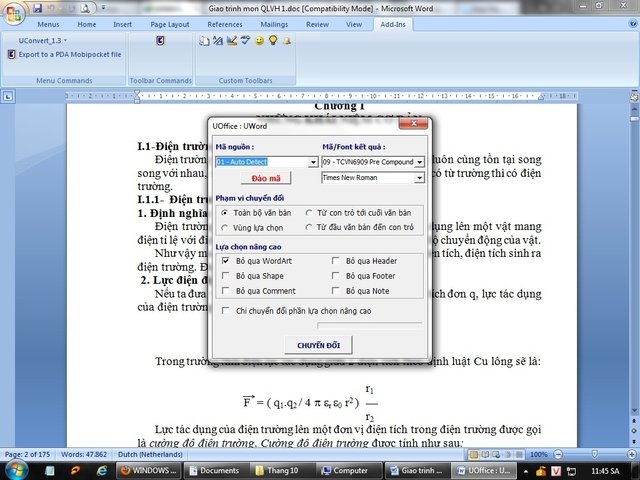Open the Office button menu
Image resolution: width=640 pixels, height=480 pixels.
click(14, 14)
